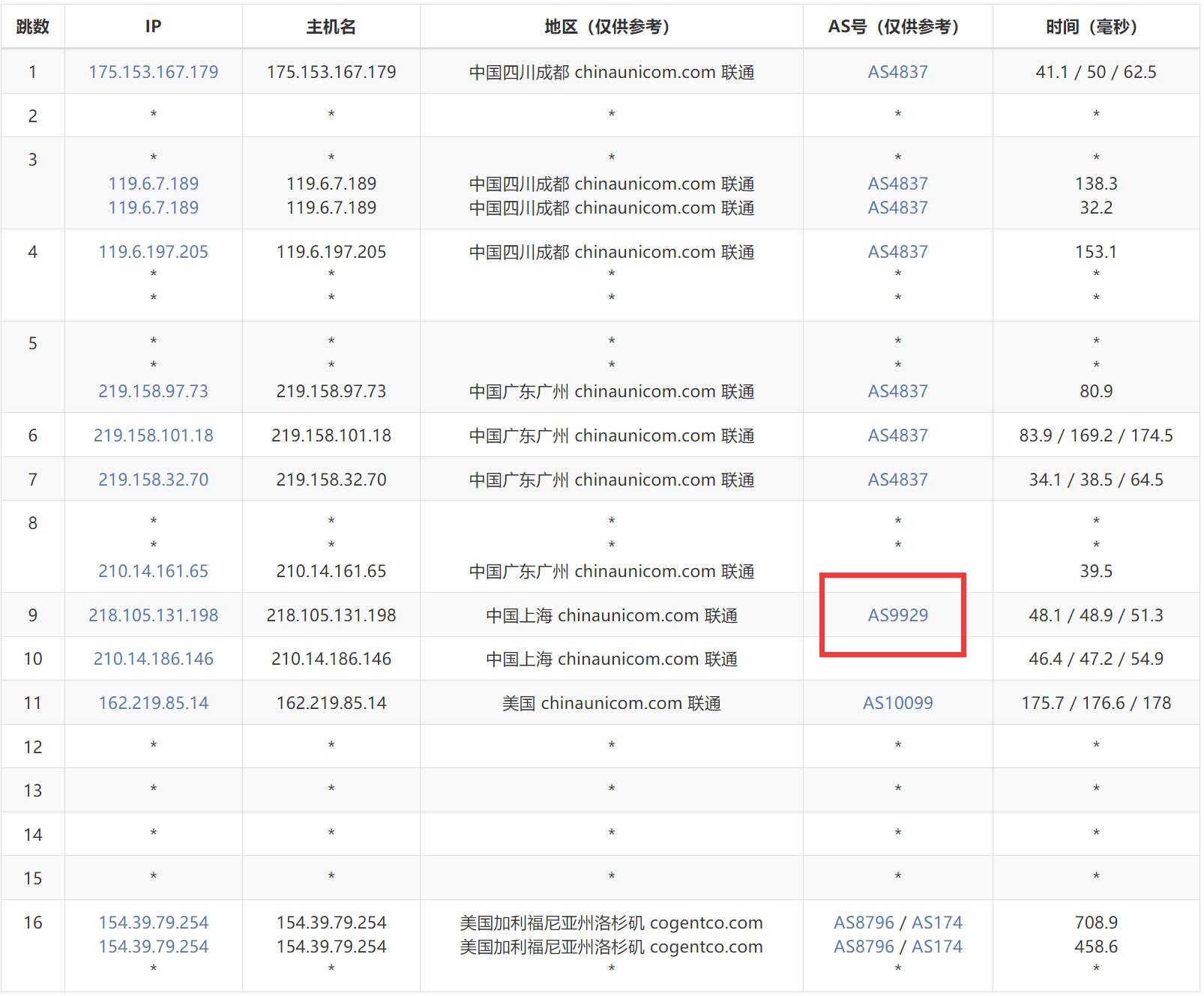This screenshot has width=1204, height=996.
Task: Select hop number 16 in the 跳数 column
Action: [32, 923]
